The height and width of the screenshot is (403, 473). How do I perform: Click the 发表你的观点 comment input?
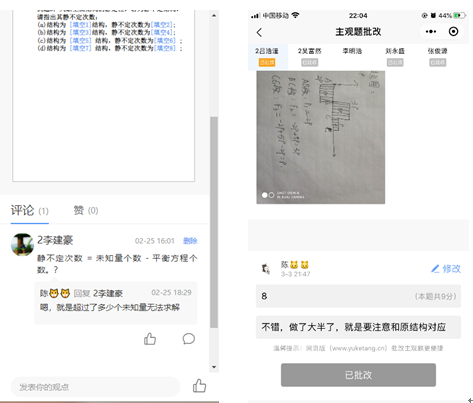(x=95, y=387)
